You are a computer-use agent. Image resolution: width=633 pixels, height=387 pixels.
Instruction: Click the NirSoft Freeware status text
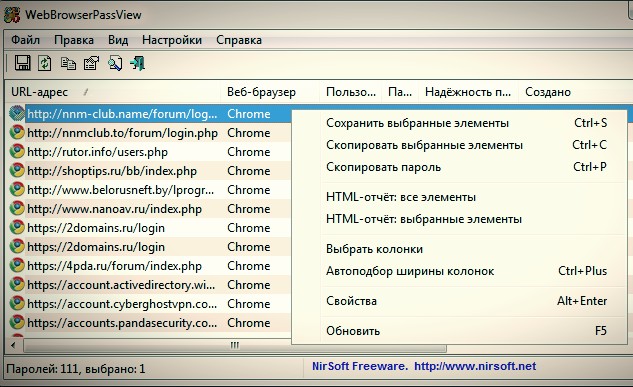pyautogui.click(x=359, y=366)
